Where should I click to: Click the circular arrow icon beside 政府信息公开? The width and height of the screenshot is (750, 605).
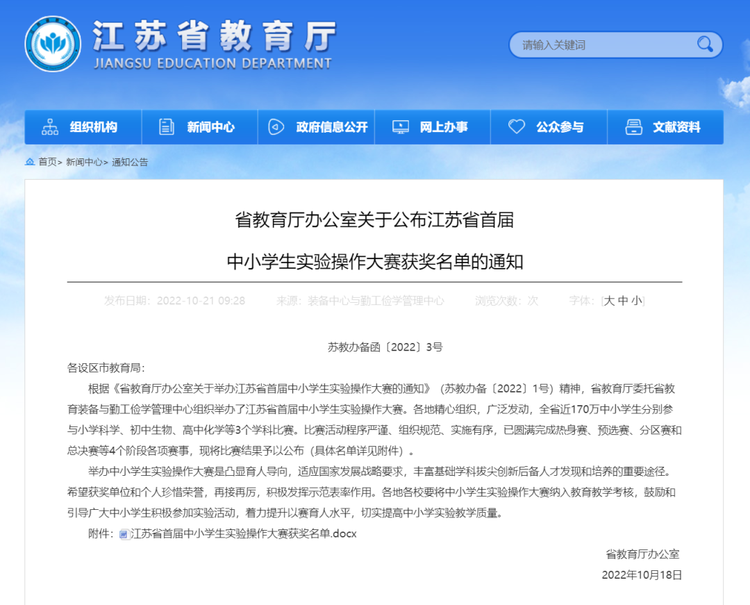click(x=276, y=127)
